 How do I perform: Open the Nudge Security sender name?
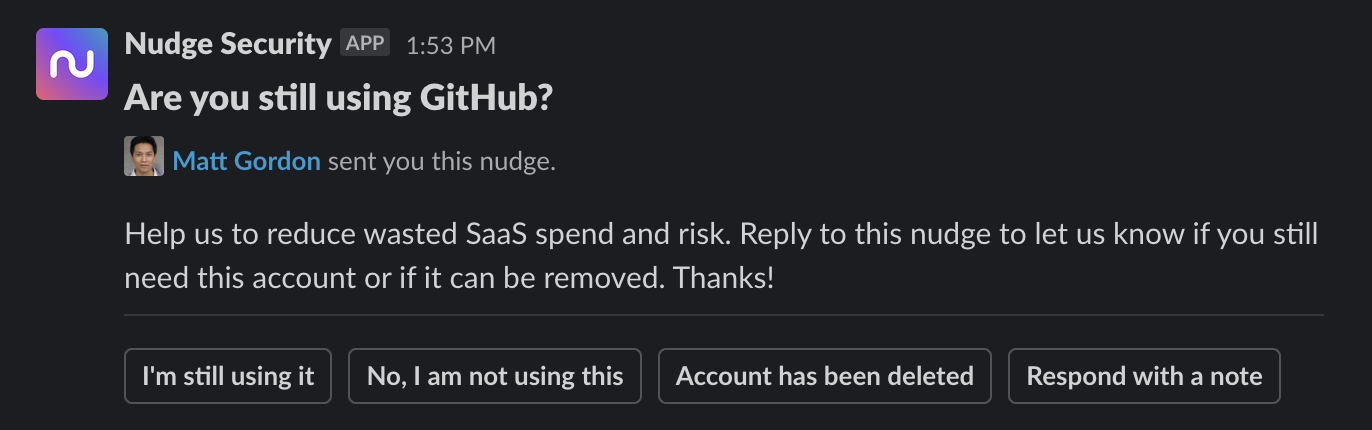(x=228, y=44)
